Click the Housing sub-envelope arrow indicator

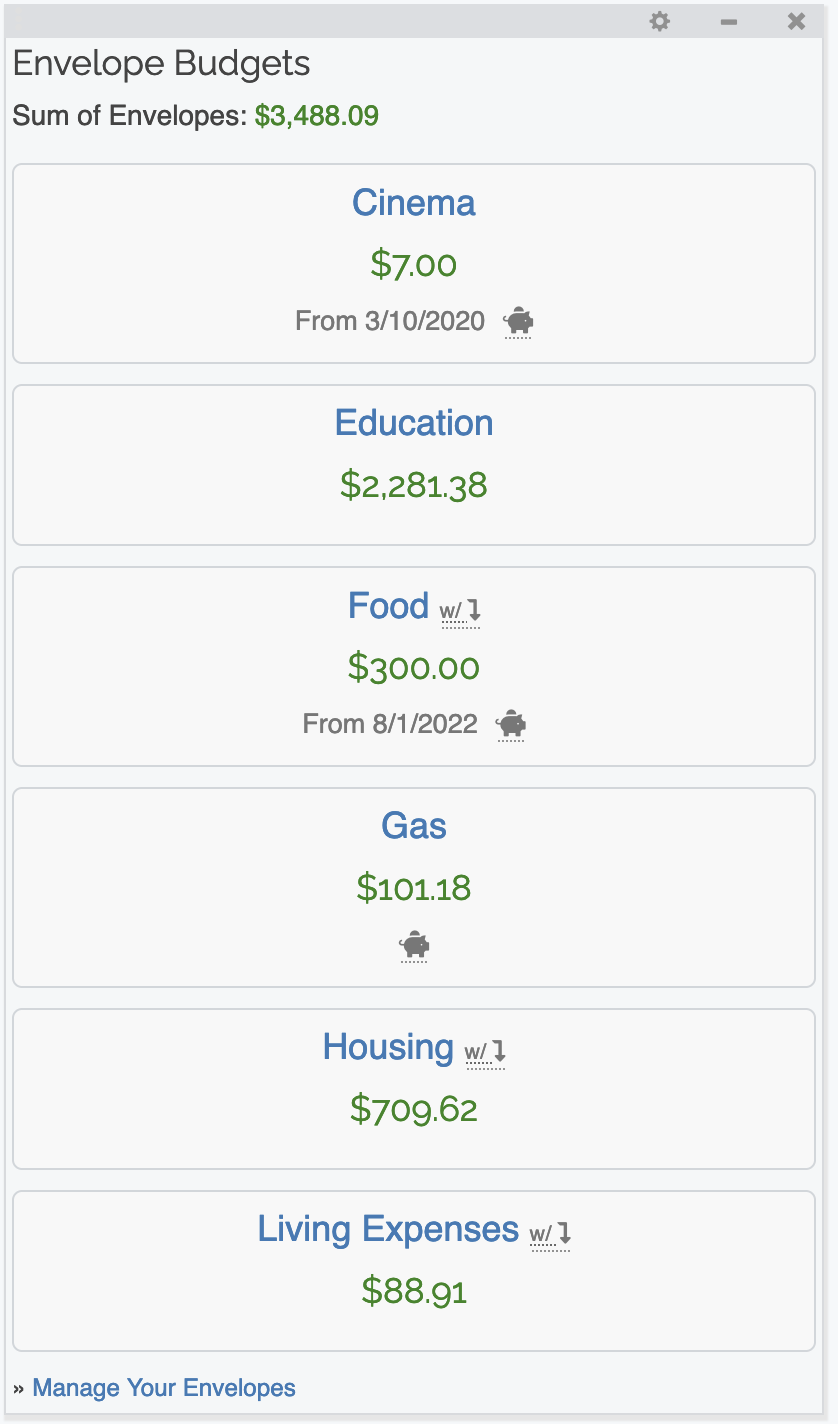tap(486, 1051)
